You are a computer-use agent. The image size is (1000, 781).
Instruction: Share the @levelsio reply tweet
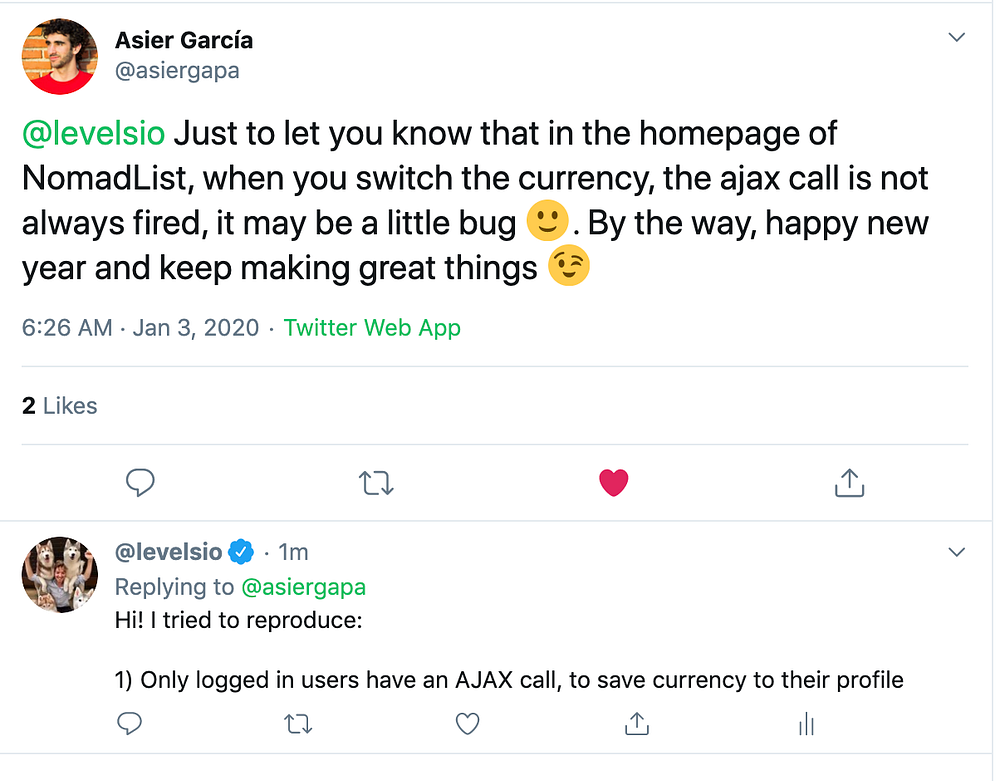636,722
